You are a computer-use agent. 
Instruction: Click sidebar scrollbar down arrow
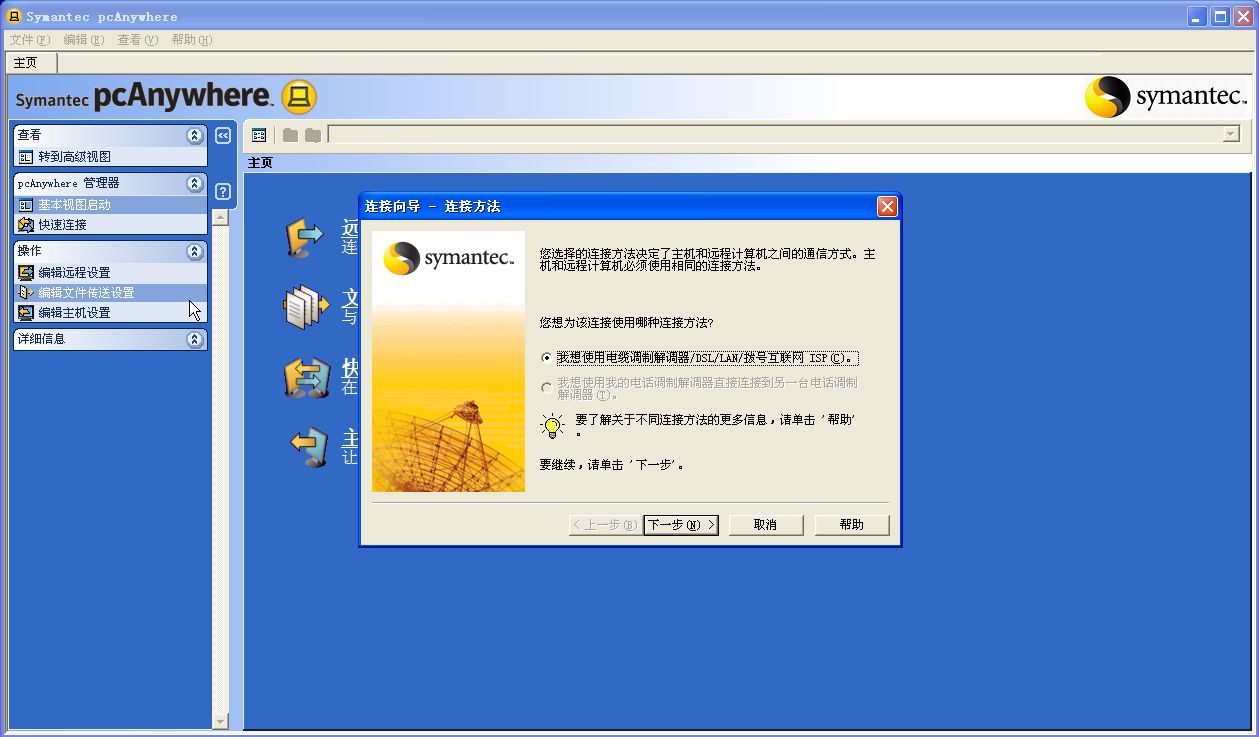pyautogui.click(x=221, y=721)
